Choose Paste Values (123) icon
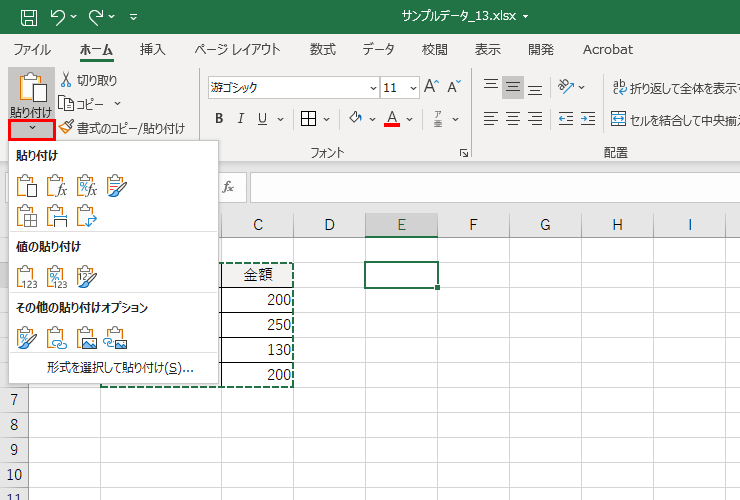The width and height of the screenshot is (740, 500). 27,277
